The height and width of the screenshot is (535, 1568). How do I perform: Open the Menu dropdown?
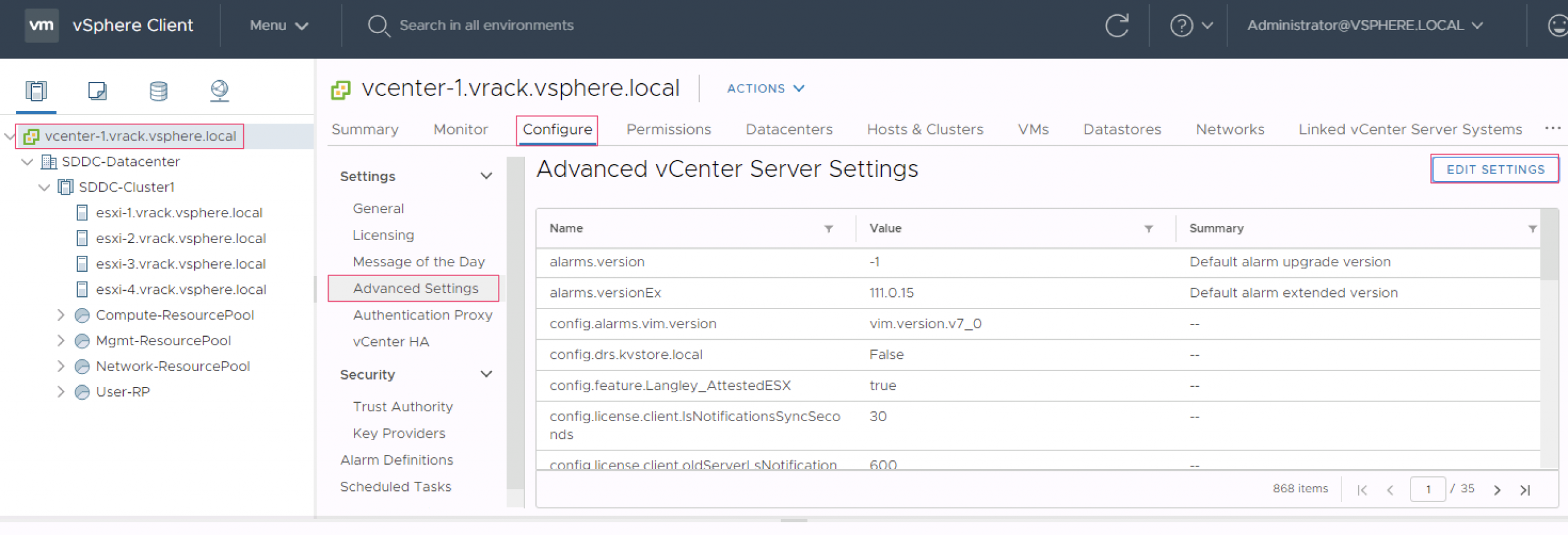279,26
